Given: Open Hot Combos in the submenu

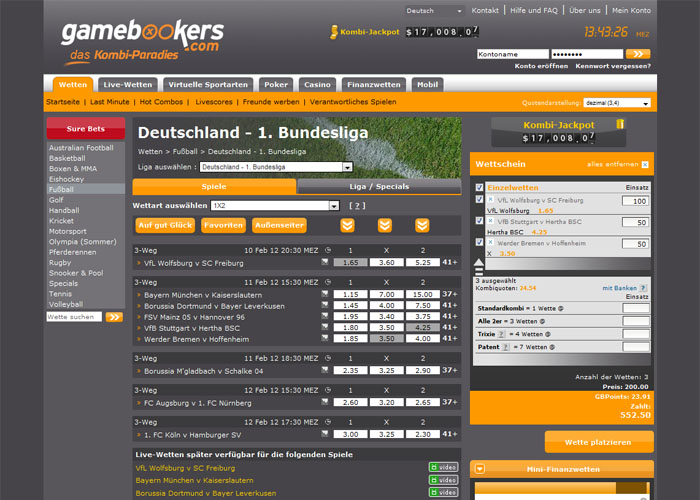Looking at the screenshot, I should [161, 102].
